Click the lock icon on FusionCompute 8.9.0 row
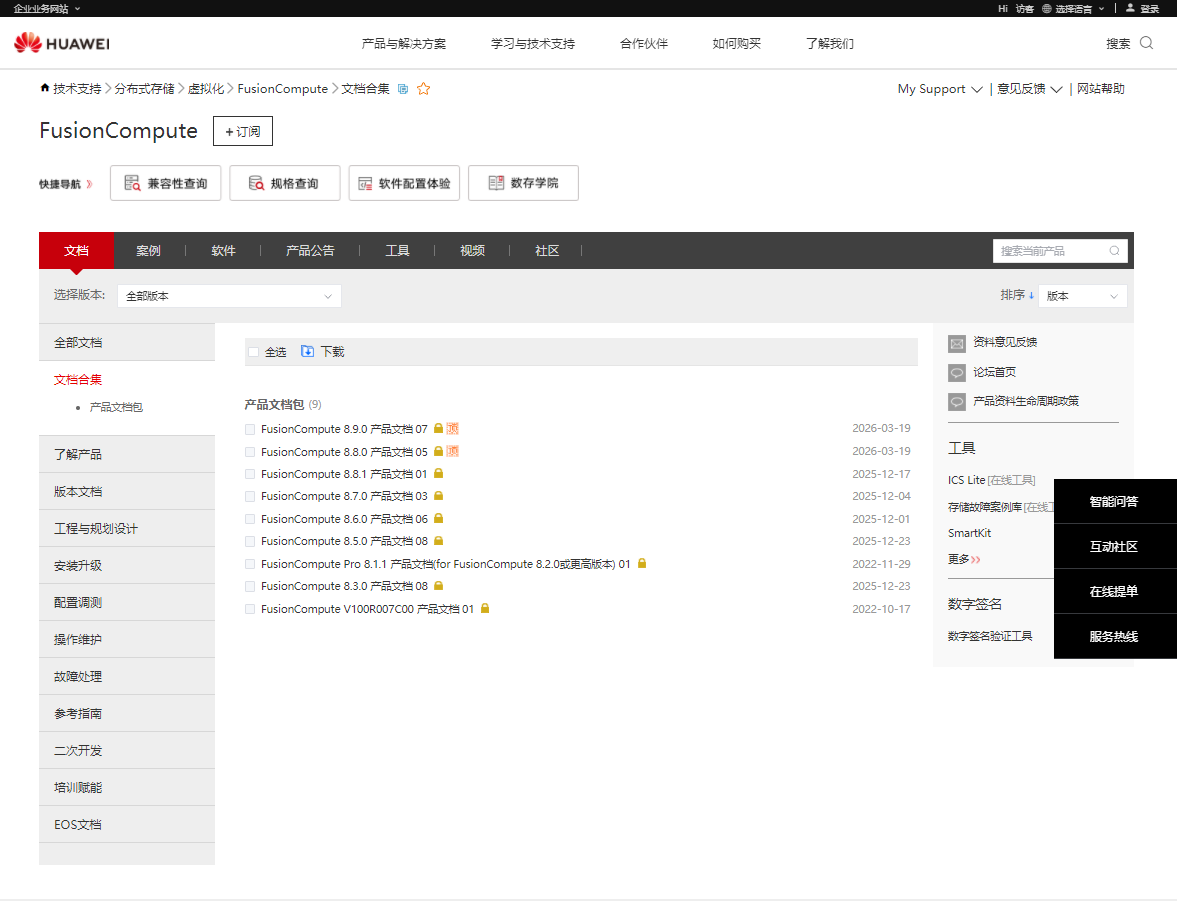Screen dimensions: 1177x901 (438, 428)
